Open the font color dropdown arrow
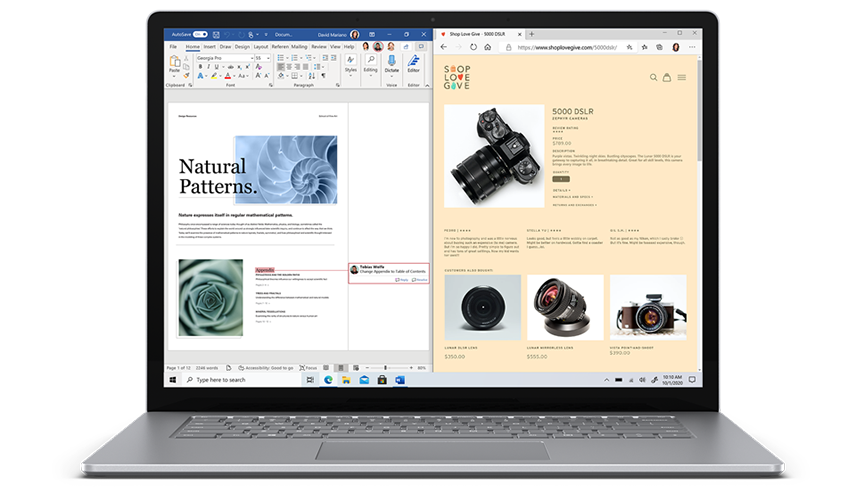The width and height of the screenshot is (864, 492). tap(234, 76)
